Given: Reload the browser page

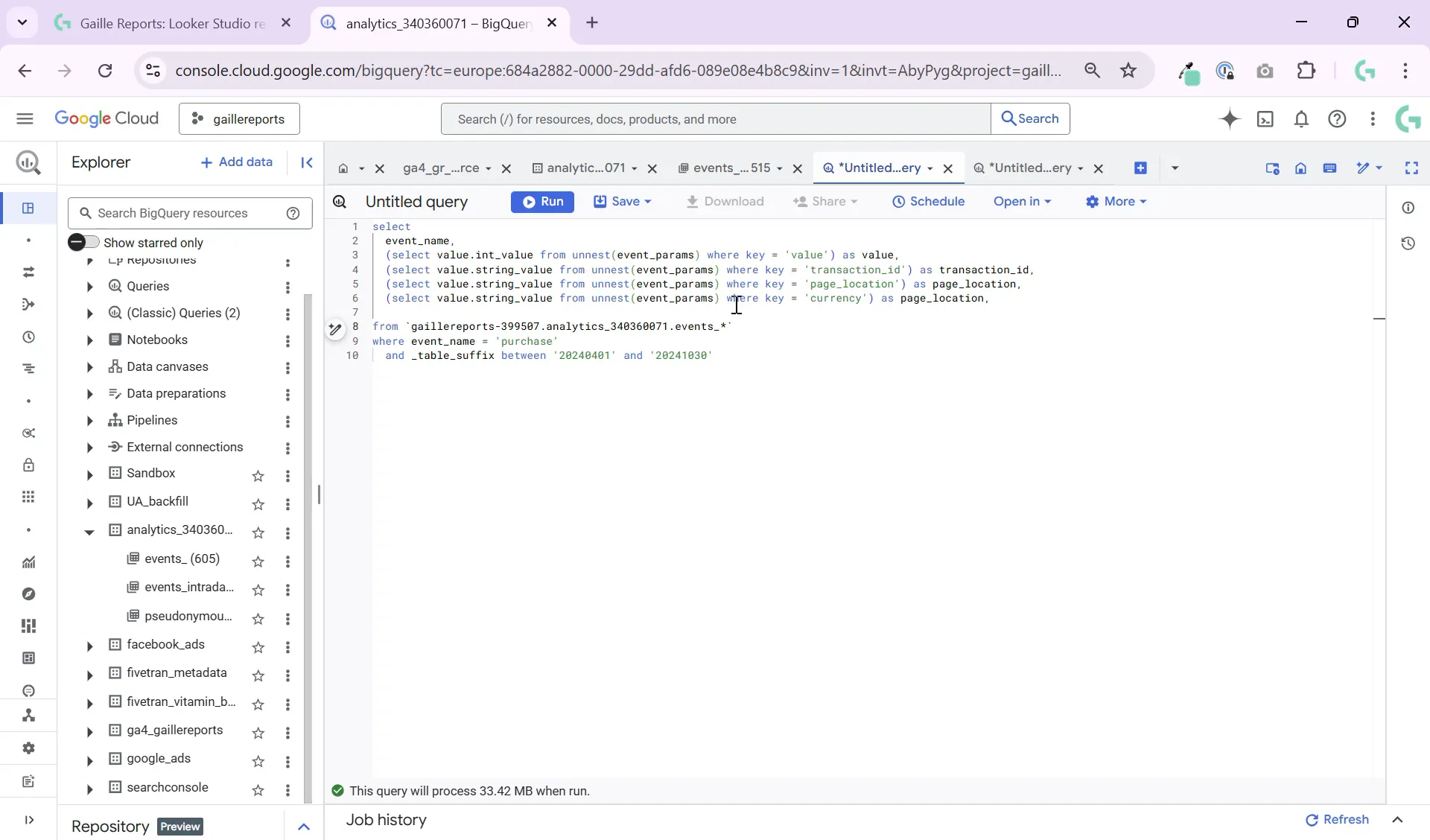Looking at the screenshot, I should point(105,71).
